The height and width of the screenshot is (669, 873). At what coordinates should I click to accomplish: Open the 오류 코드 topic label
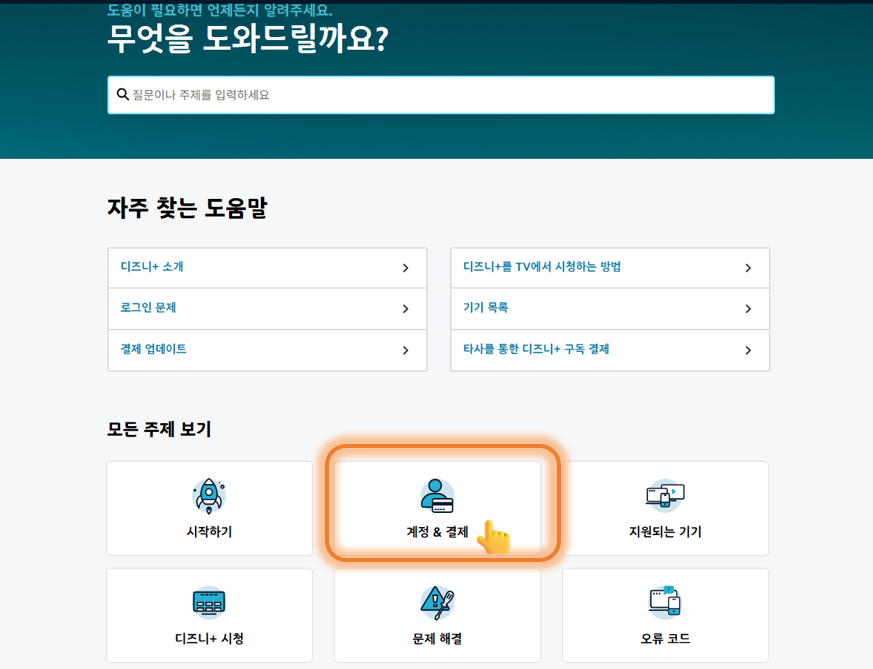pyautogui.click(x=665, y=638)
